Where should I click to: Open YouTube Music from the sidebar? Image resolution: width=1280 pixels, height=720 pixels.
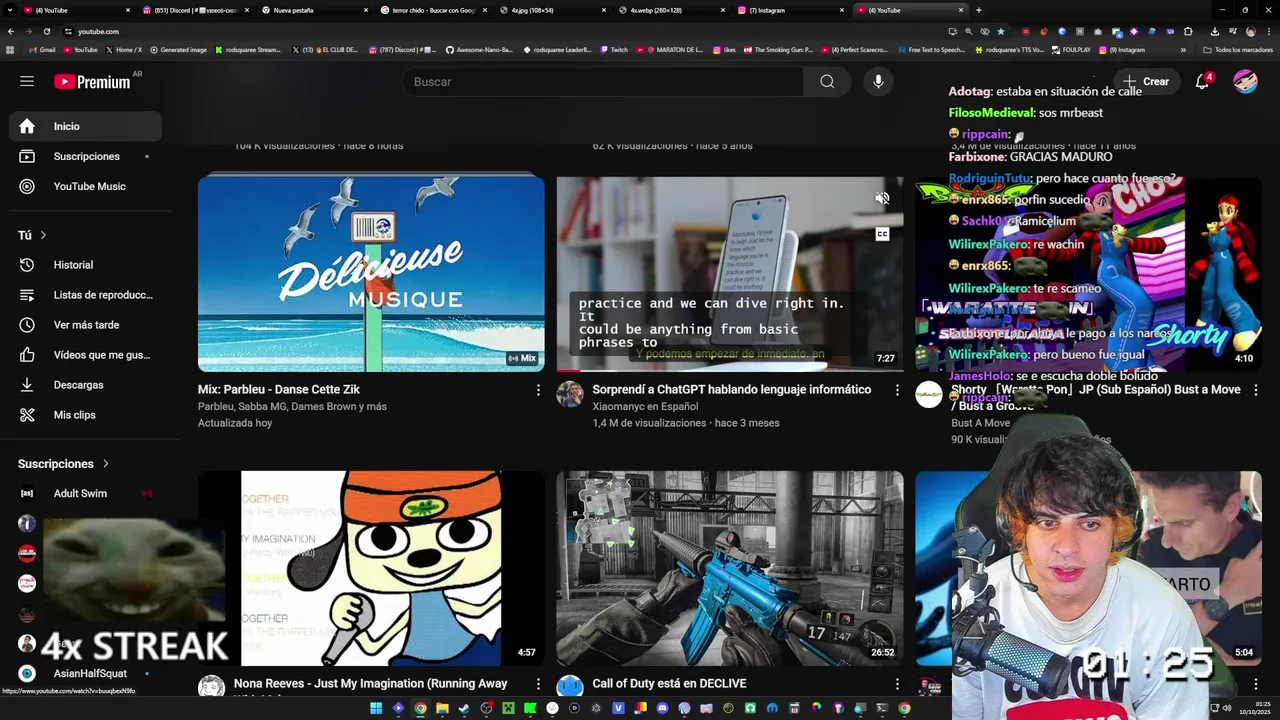click(x=86, y=186)
